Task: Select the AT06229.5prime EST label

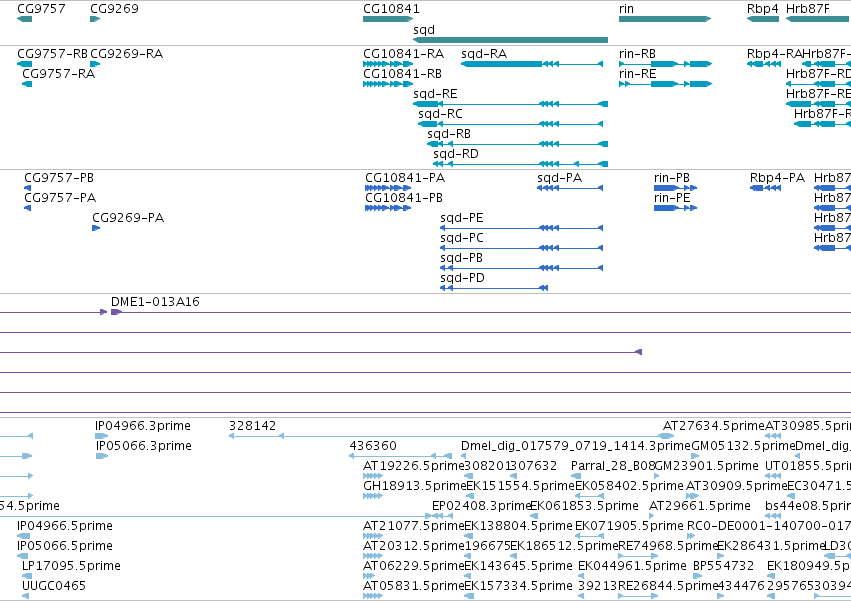Action: pyautogui.click(x=414, y=566)
